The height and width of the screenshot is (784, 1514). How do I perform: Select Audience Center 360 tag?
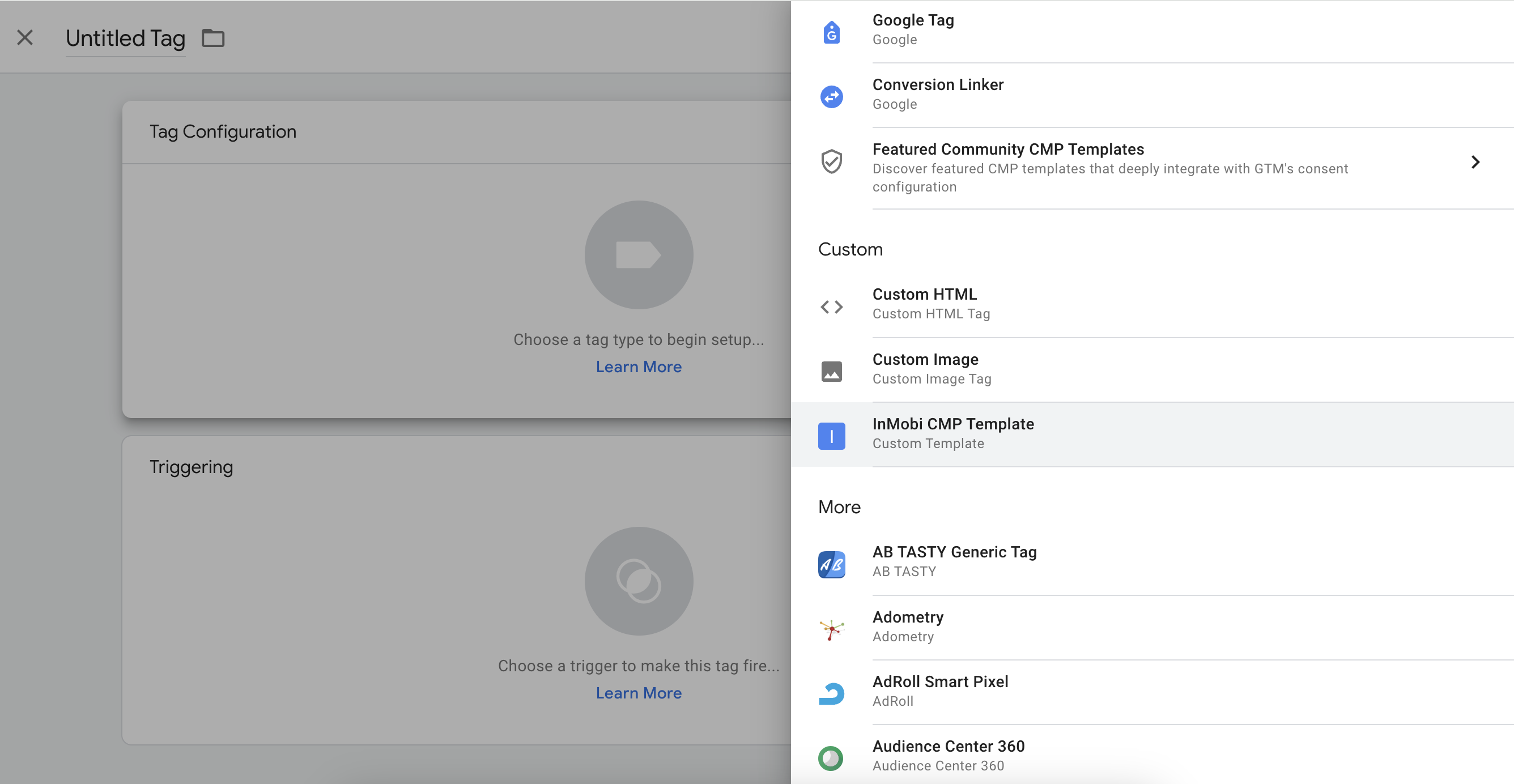1152,756
